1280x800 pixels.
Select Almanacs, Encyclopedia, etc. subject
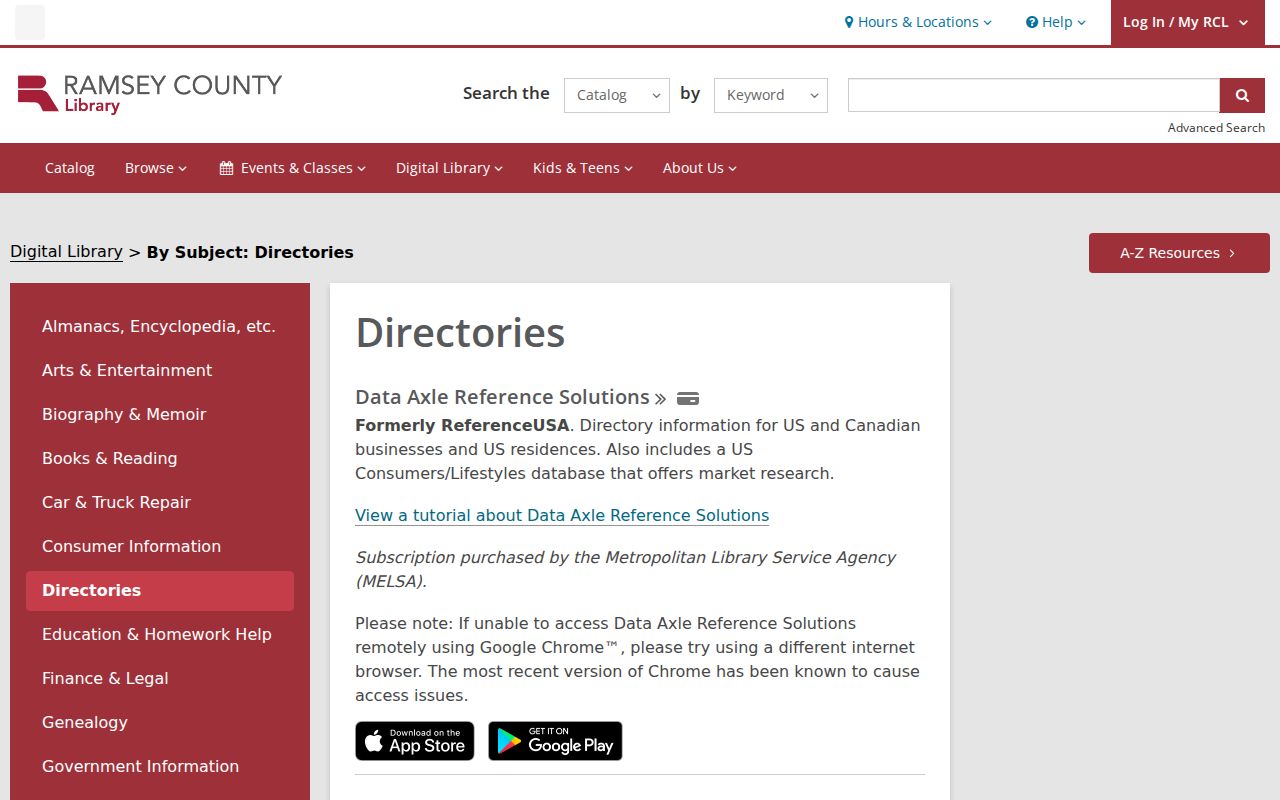160,326
